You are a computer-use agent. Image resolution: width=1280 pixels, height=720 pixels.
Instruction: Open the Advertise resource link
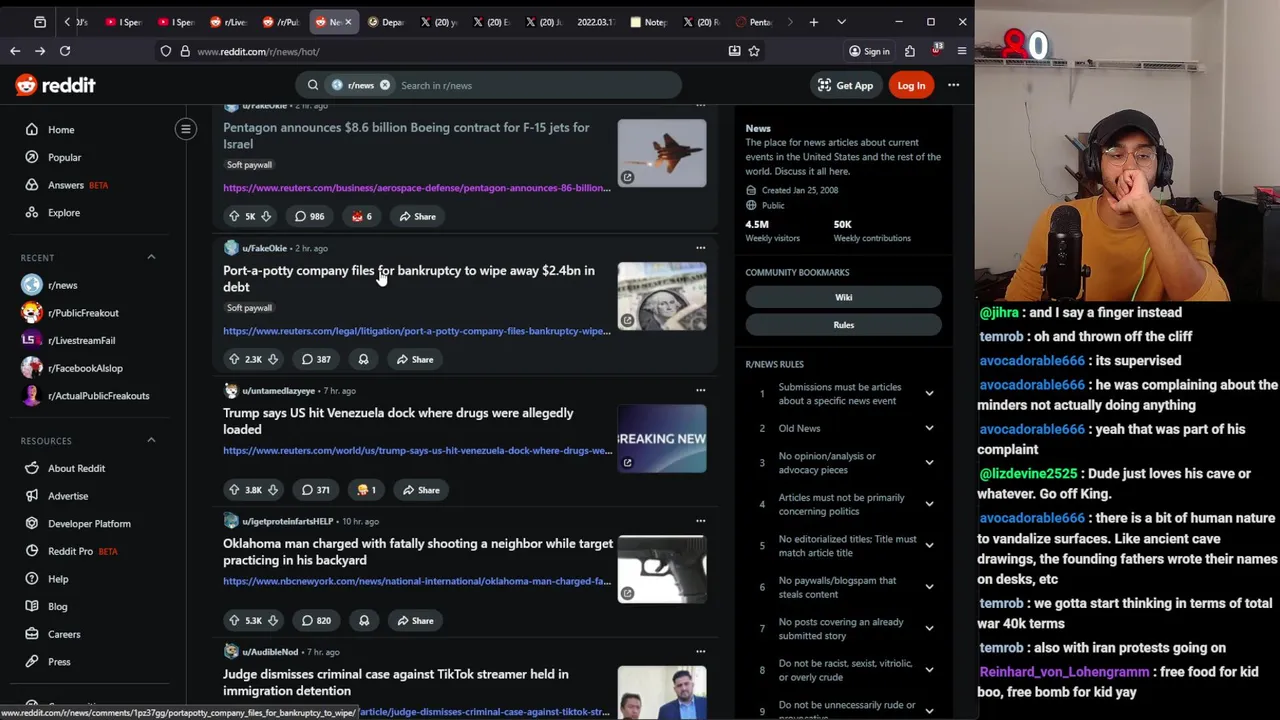point(68,496)
